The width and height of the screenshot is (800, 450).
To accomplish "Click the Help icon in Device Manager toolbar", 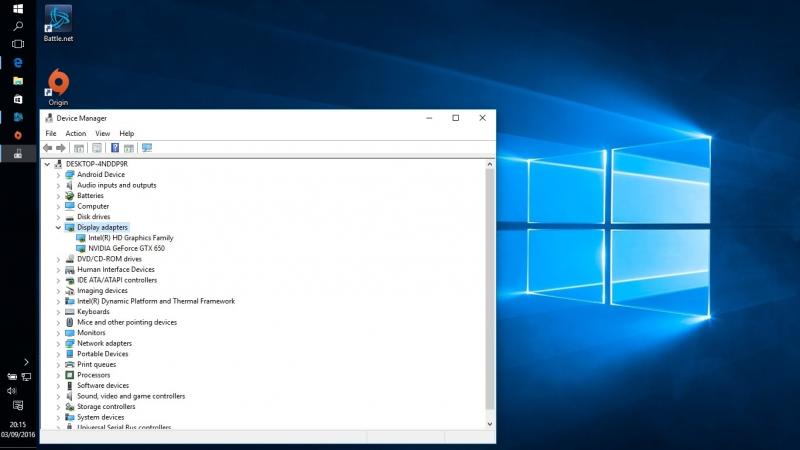I will point(114,148).
